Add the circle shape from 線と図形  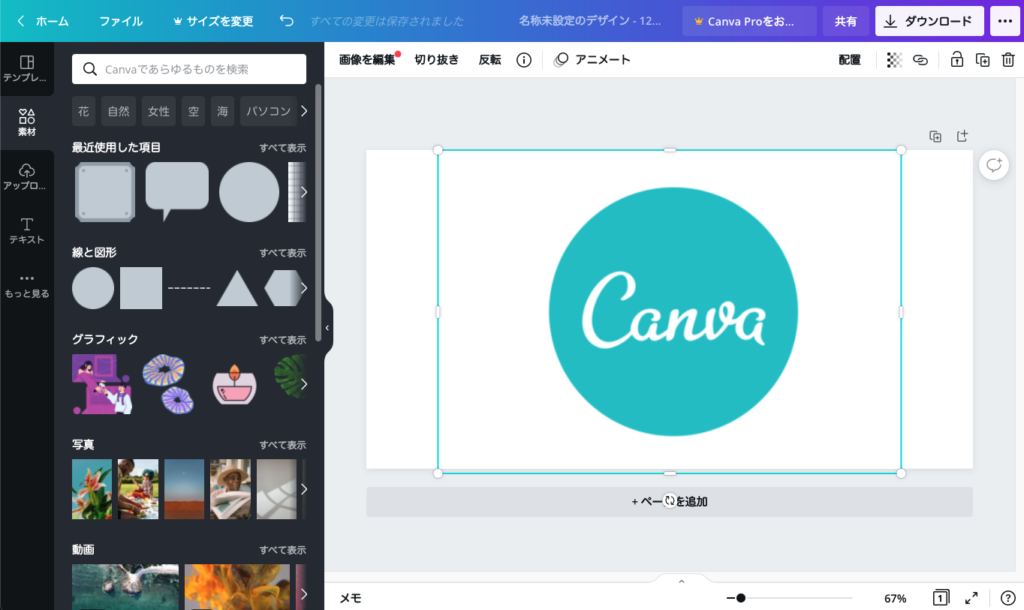[x=93, y=288]
